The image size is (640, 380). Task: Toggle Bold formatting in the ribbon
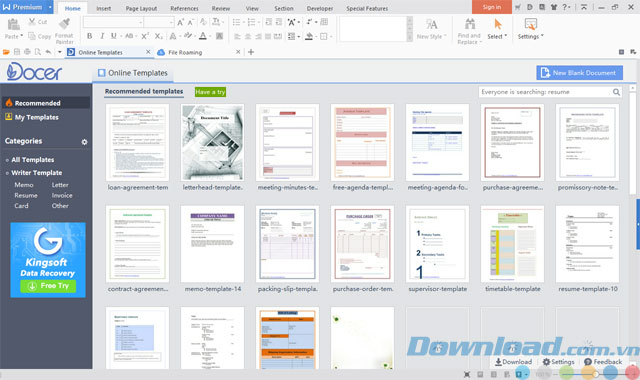pyautogui.click(x=89, y=36)
